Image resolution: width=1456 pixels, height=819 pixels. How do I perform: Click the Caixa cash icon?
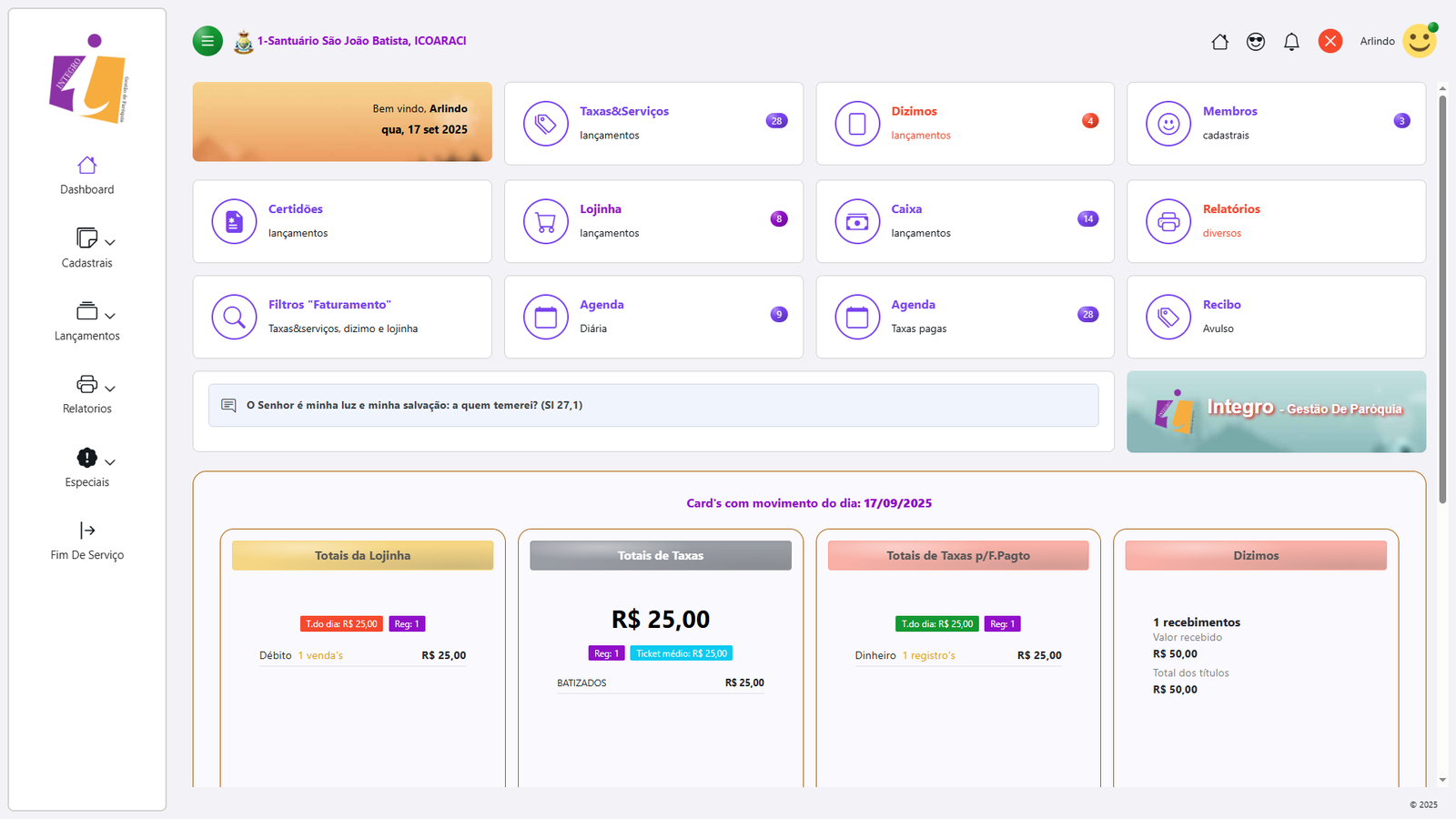857,221
